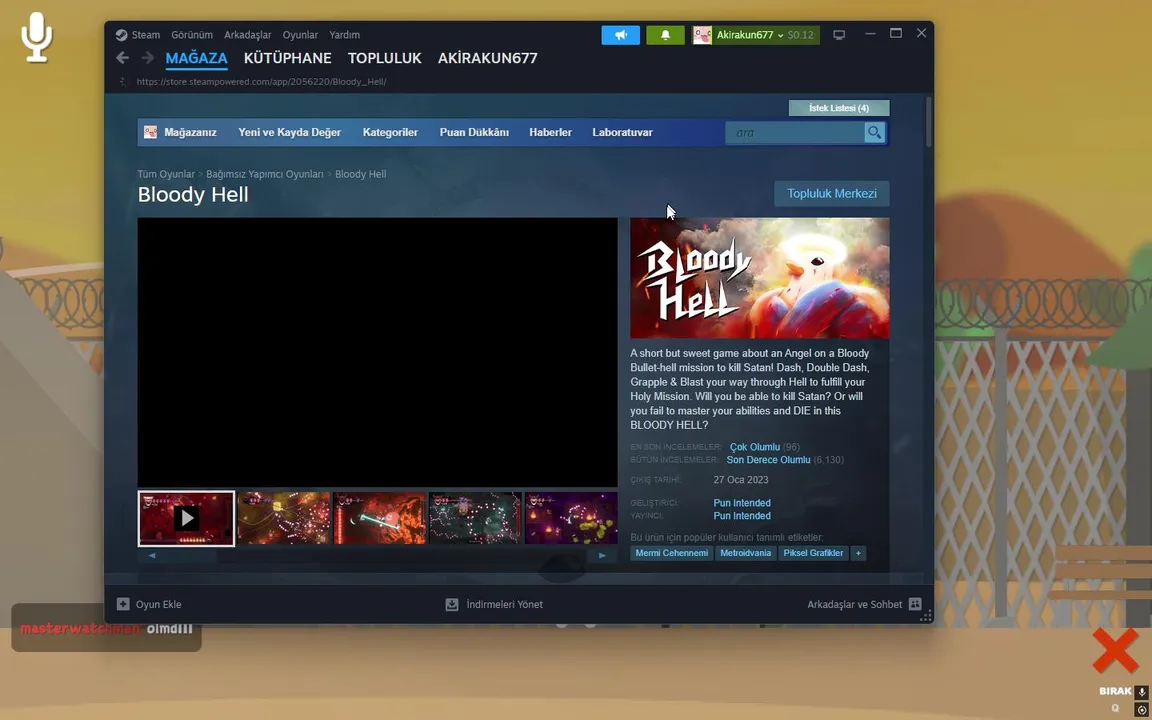Click the window resize grip icon
This screenshot has width=1152, height=720.
point(926,616)
